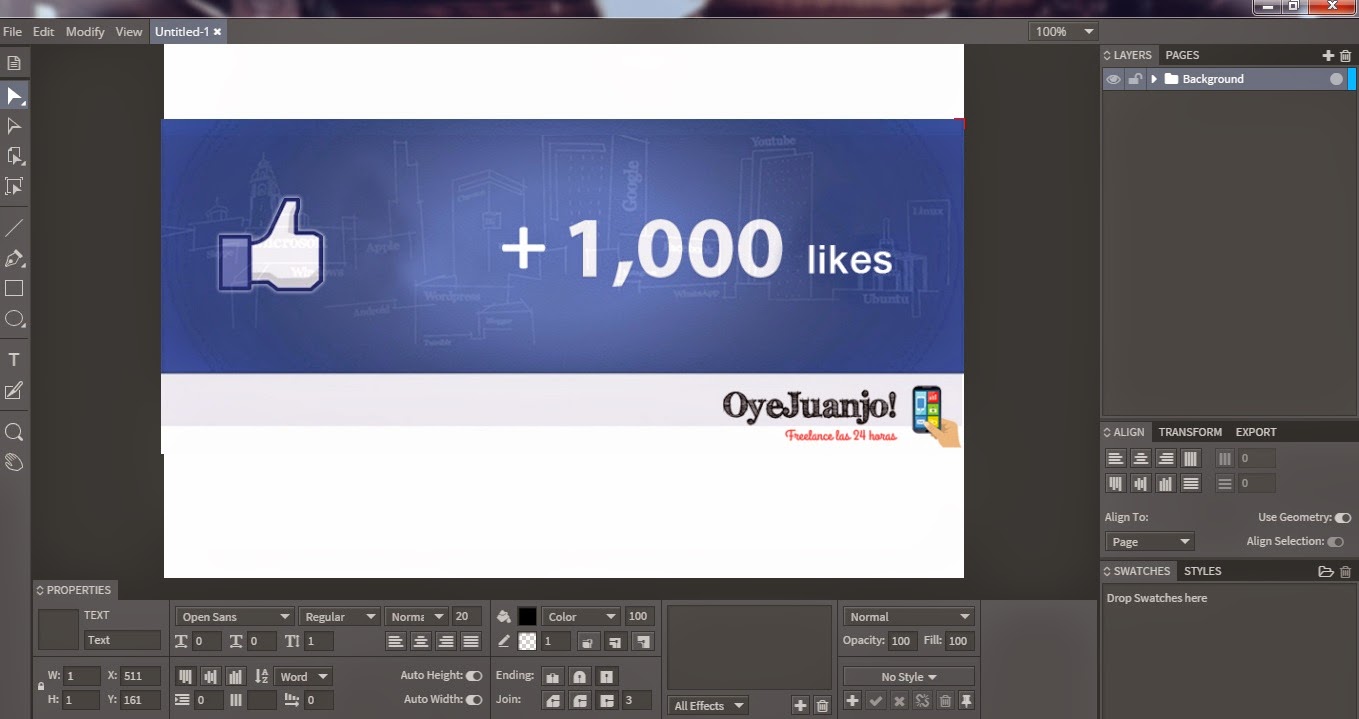This screenshot has height=719, width=1359.
Task: Select the Ellipse tool
Action: click(x=14, y=319)
